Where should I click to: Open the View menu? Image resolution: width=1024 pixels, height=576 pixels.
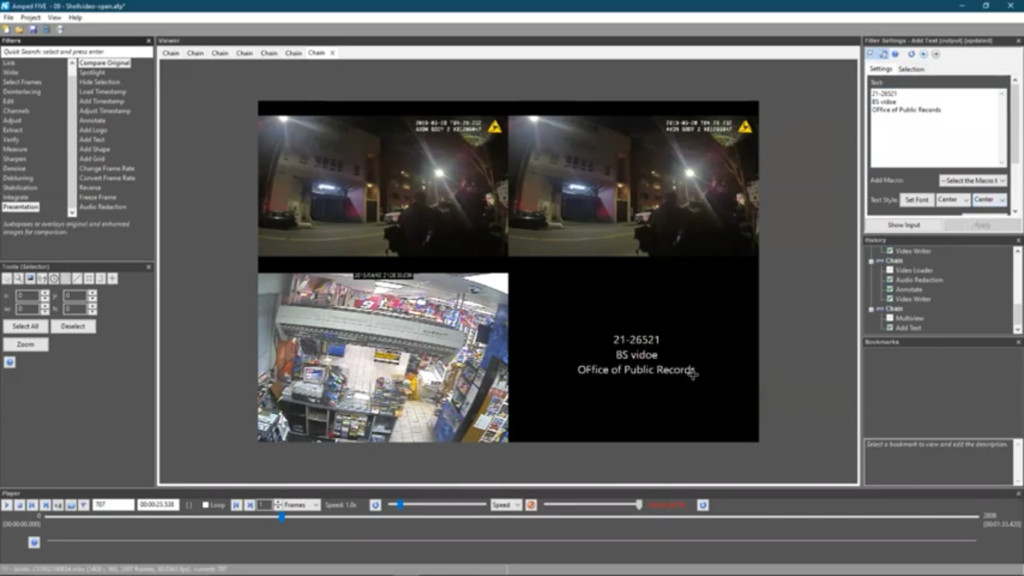[54, 18]
